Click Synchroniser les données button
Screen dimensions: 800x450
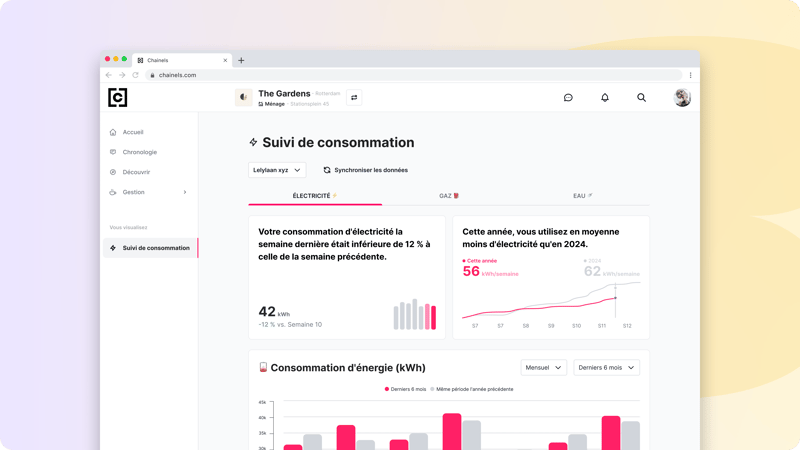366,170
